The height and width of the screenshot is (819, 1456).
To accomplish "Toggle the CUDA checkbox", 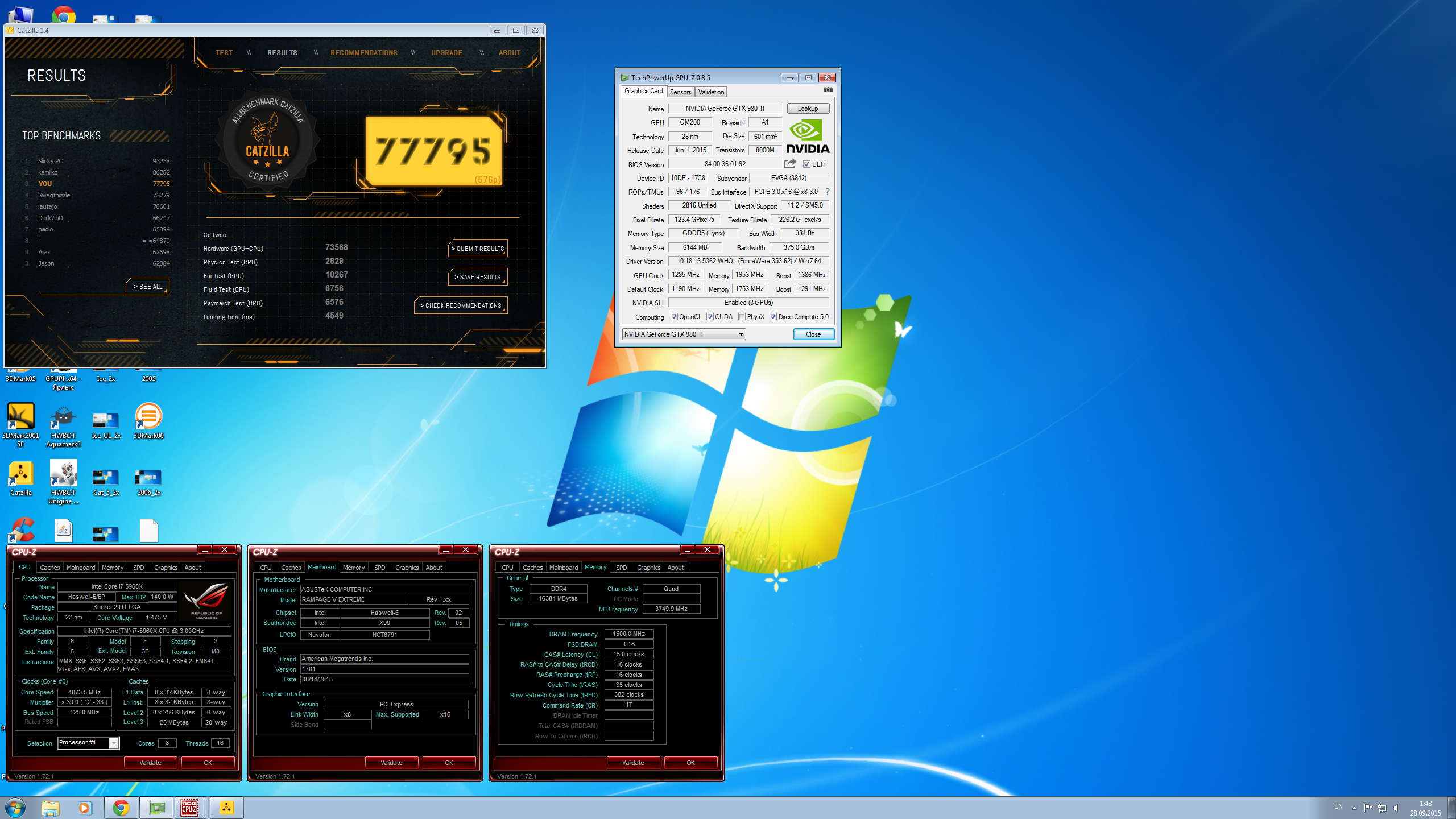I will (710, 317).
